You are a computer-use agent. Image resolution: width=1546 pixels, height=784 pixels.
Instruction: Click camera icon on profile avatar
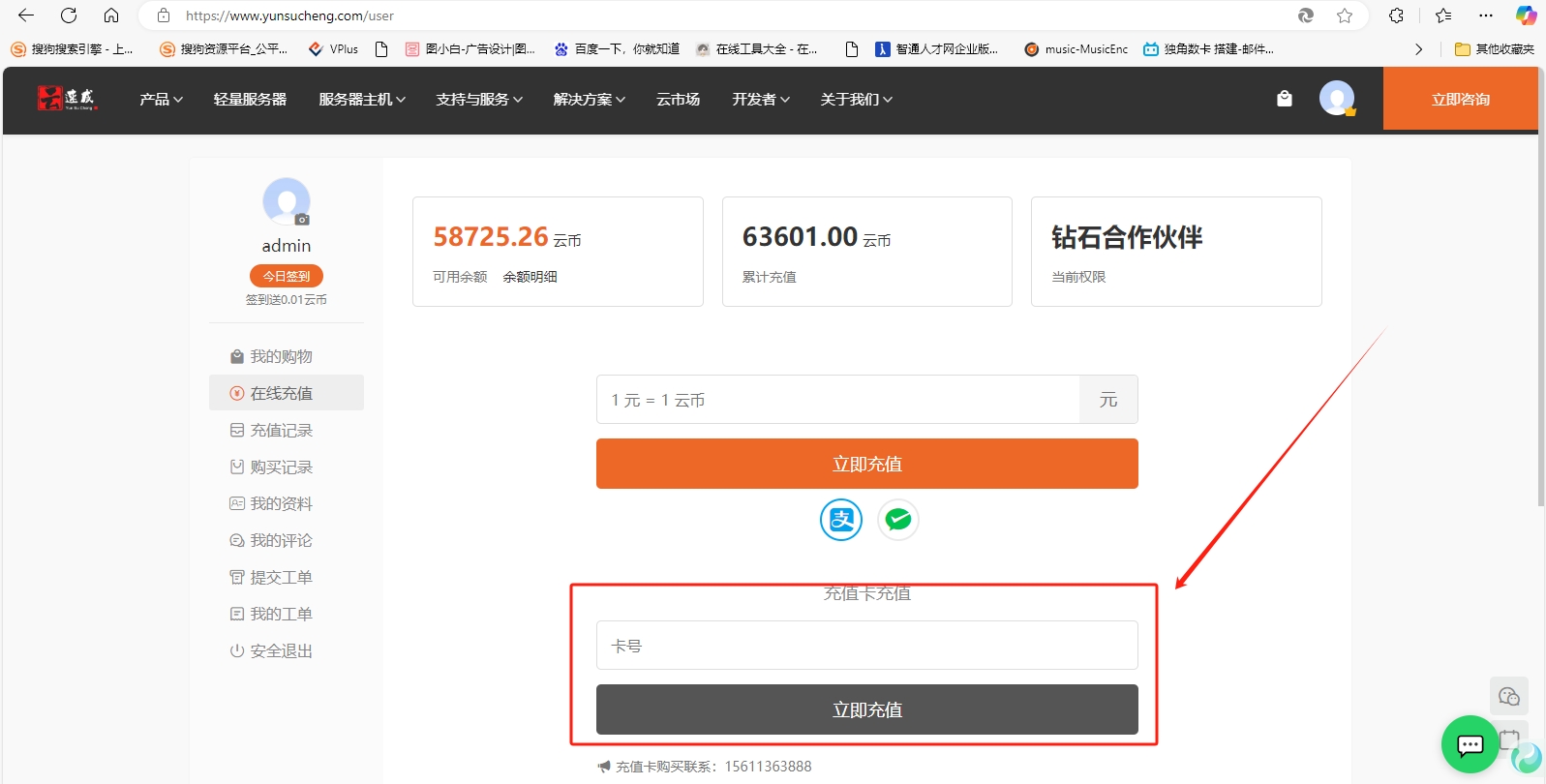302,220
